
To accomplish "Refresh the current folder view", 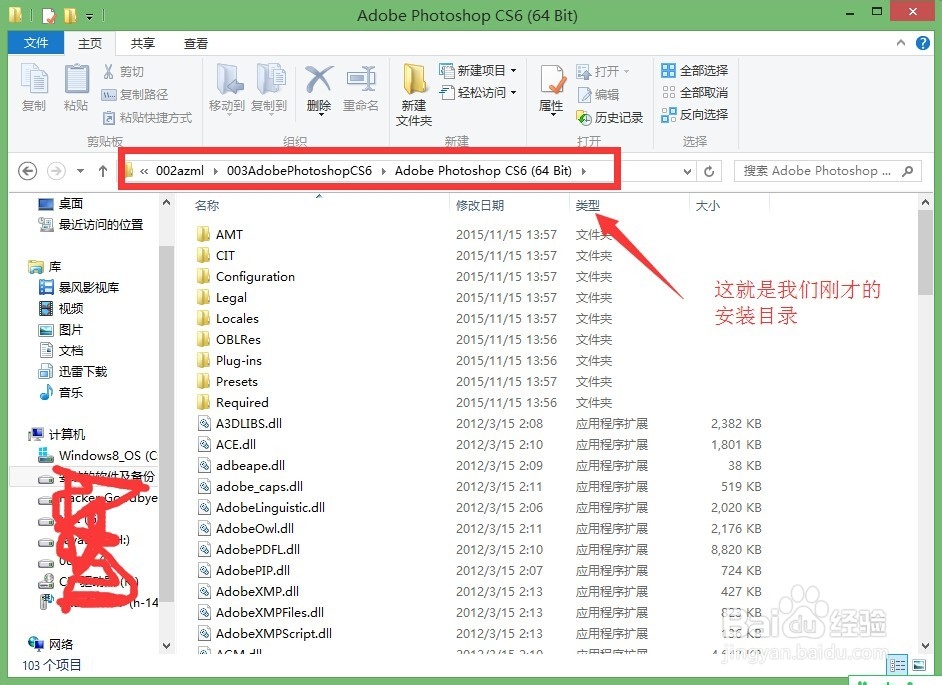I will (709, 172).
